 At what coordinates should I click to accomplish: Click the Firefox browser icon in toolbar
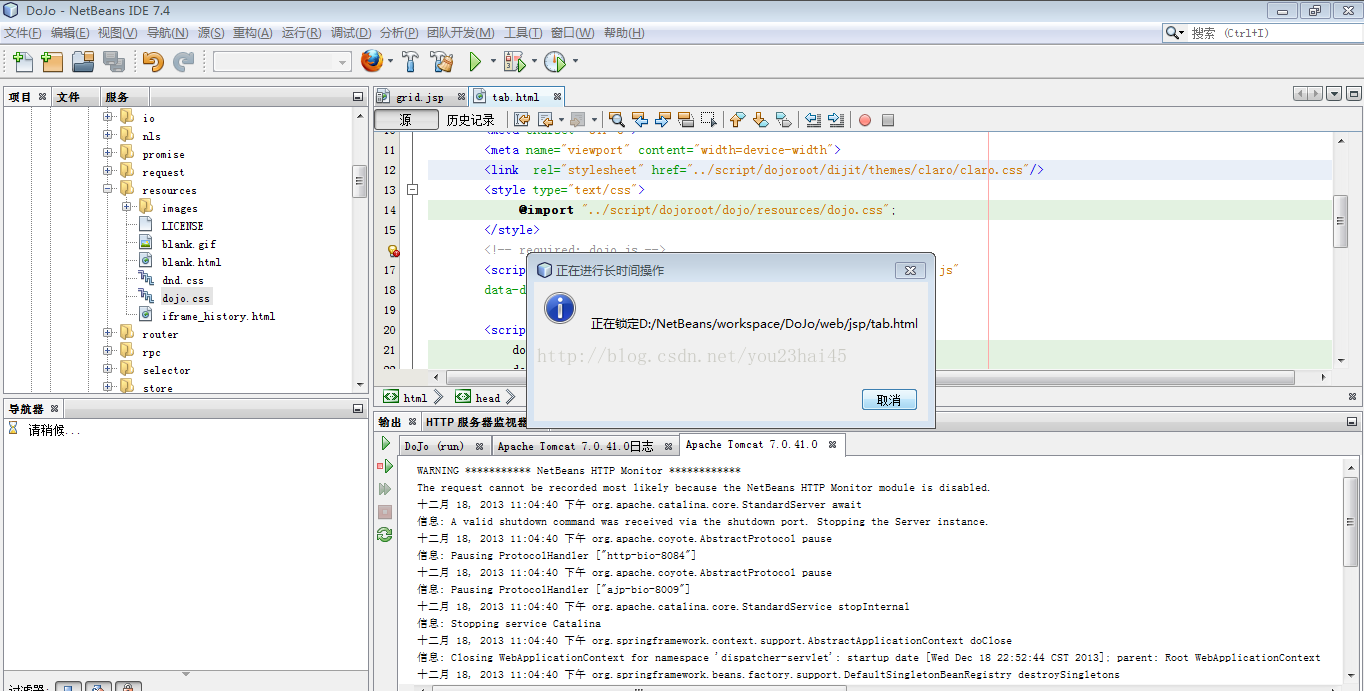pos(372,62)
